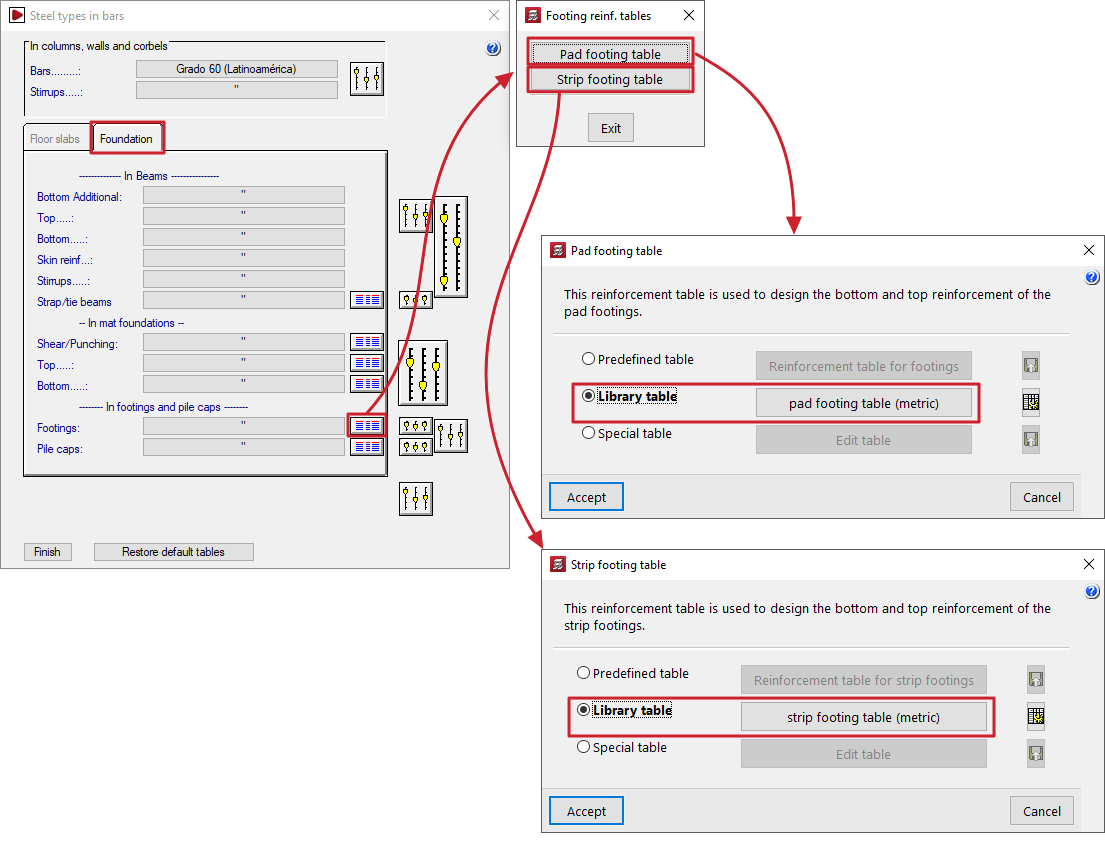The image size is (1105, 867).
Task: Switch to the Foundation tab
Action: coord(126,139)
